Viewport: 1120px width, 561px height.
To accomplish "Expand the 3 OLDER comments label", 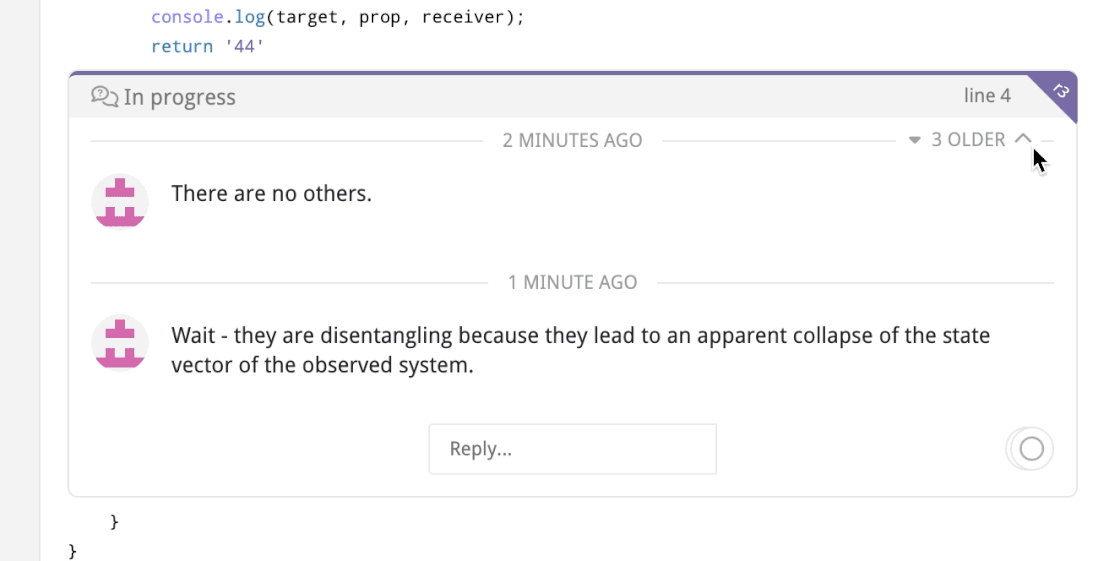I will (x=968, y=139).
